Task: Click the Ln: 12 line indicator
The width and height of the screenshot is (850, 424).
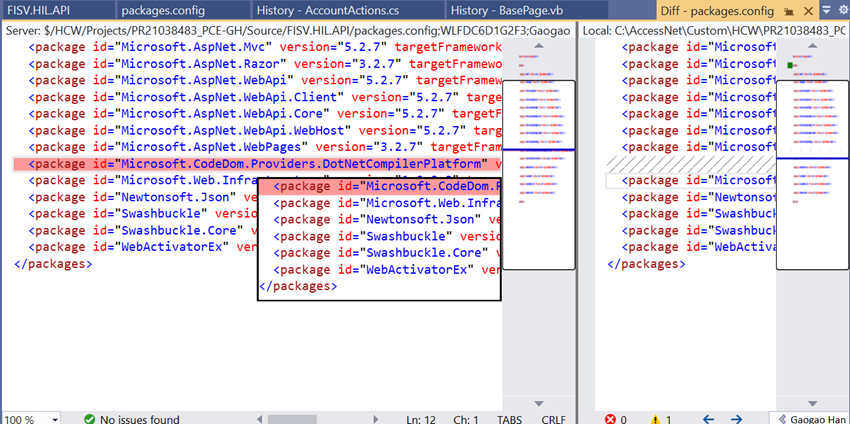Action: tap(421, 419)
